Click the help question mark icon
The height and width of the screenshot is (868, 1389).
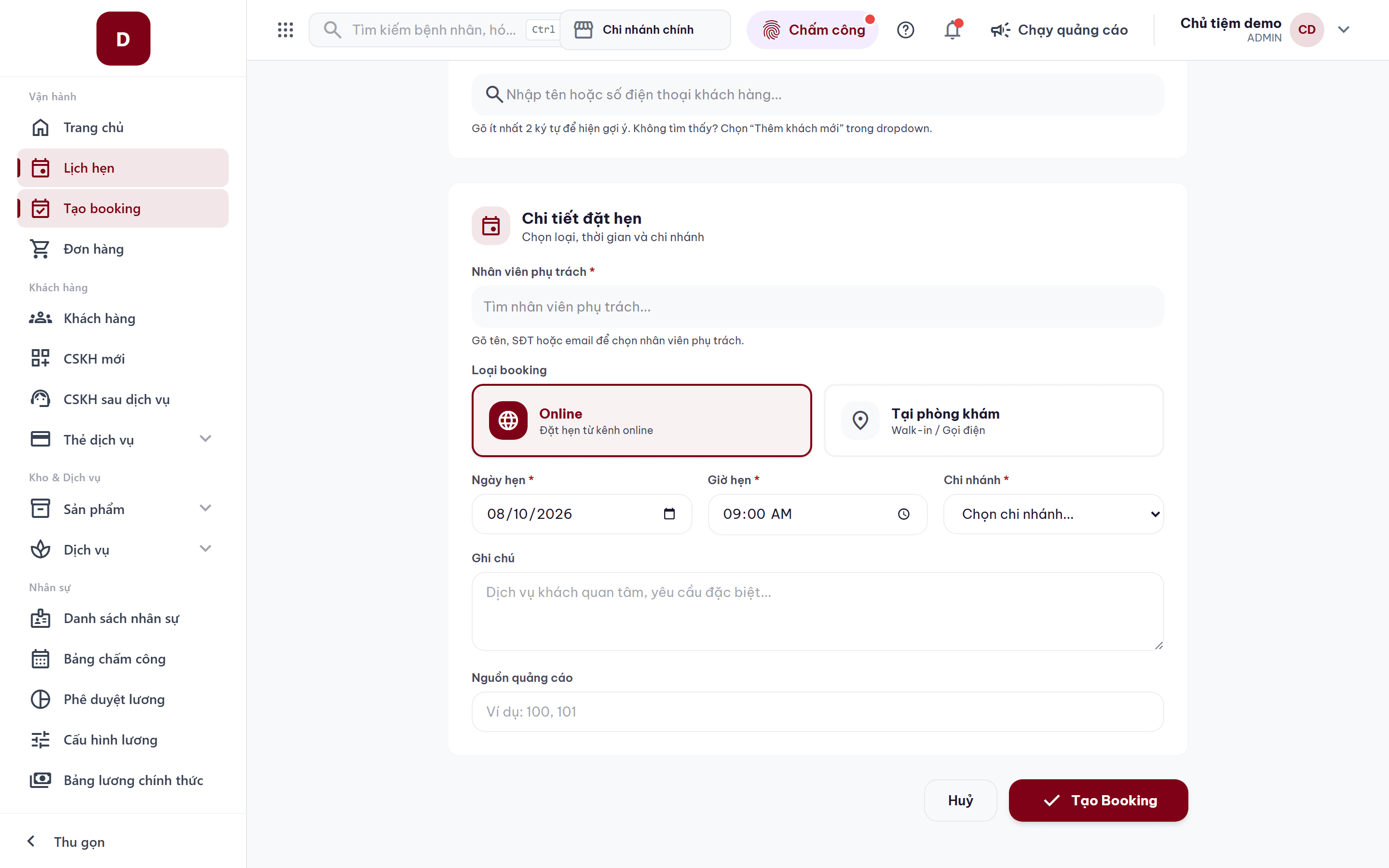coord(905,30)
